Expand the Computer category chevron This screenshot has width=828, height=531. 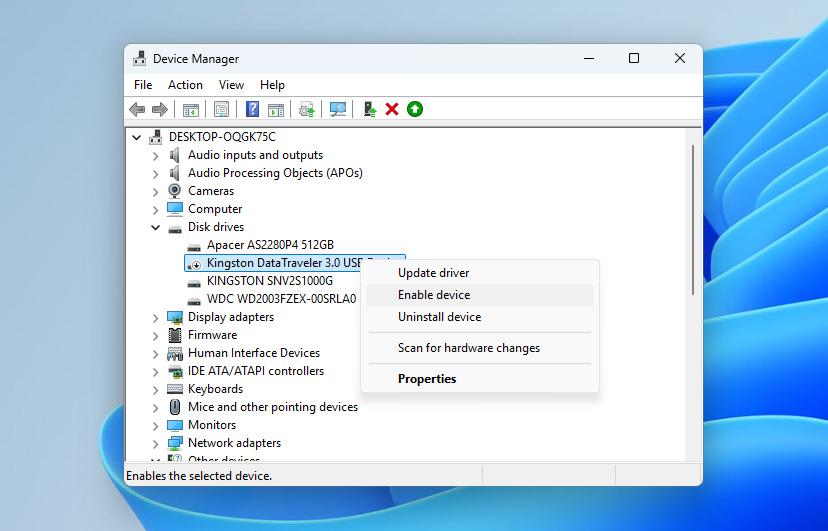coord(155,210)
